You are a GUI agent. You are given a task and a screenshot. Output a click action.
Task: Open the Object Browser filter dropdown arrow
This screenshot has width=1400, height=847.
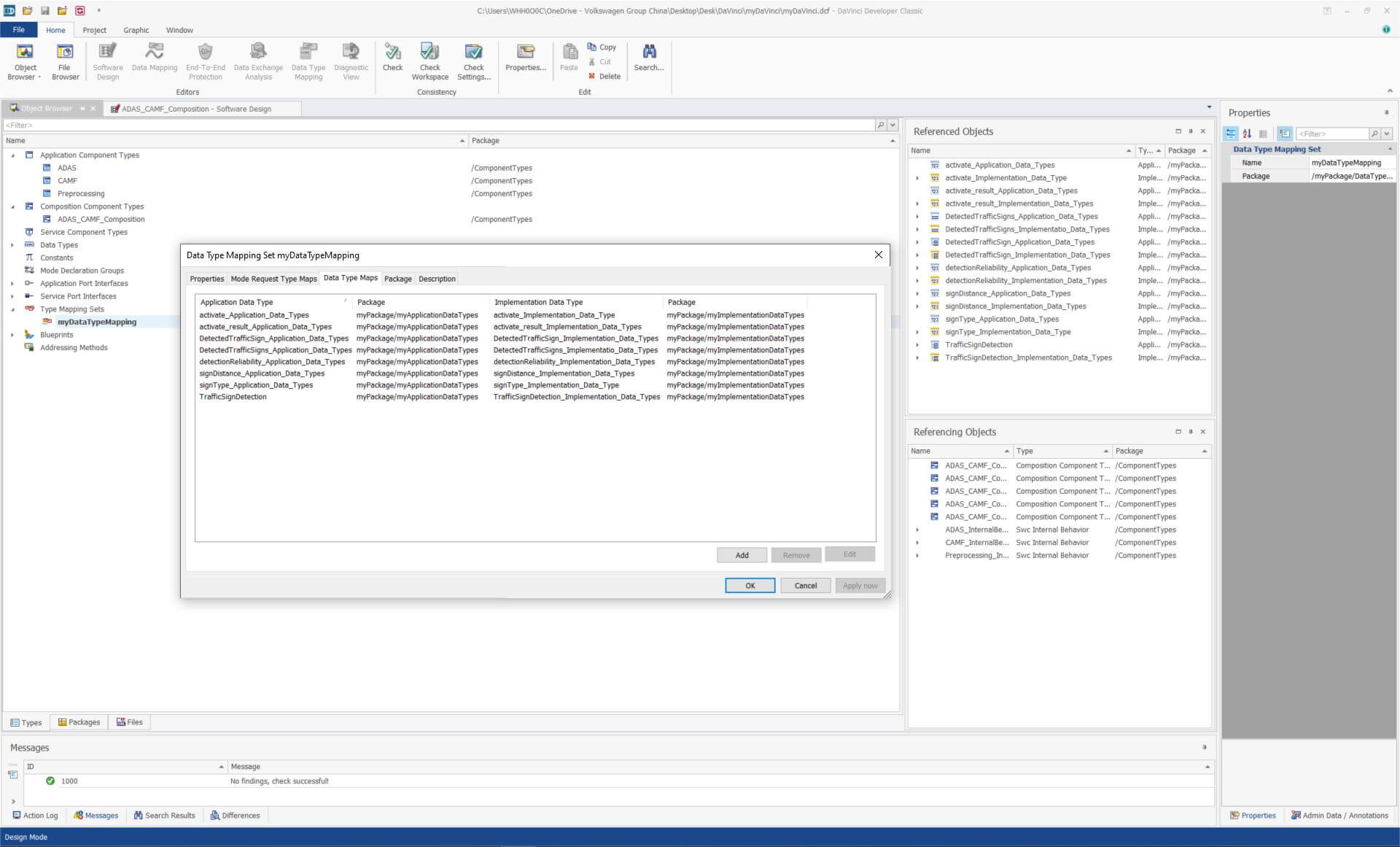892,125
